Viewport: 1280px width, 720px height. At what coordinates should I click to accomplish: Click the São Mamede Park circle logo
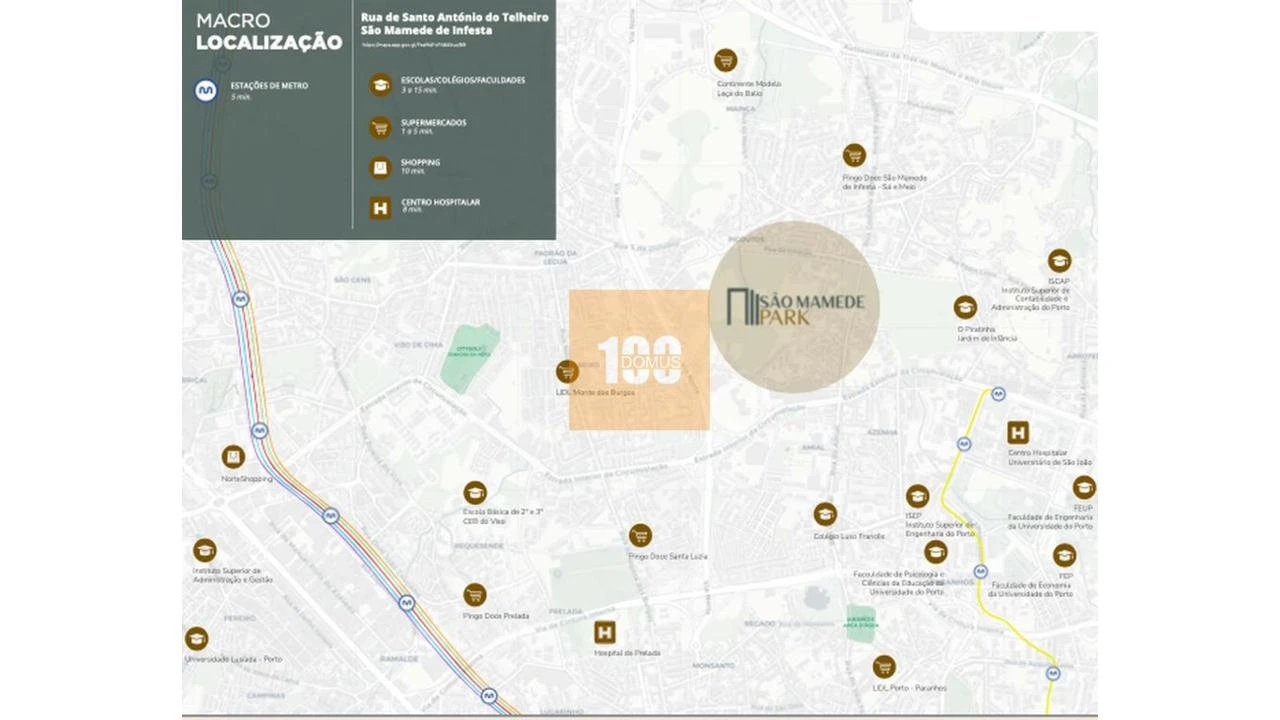point(794,307)
